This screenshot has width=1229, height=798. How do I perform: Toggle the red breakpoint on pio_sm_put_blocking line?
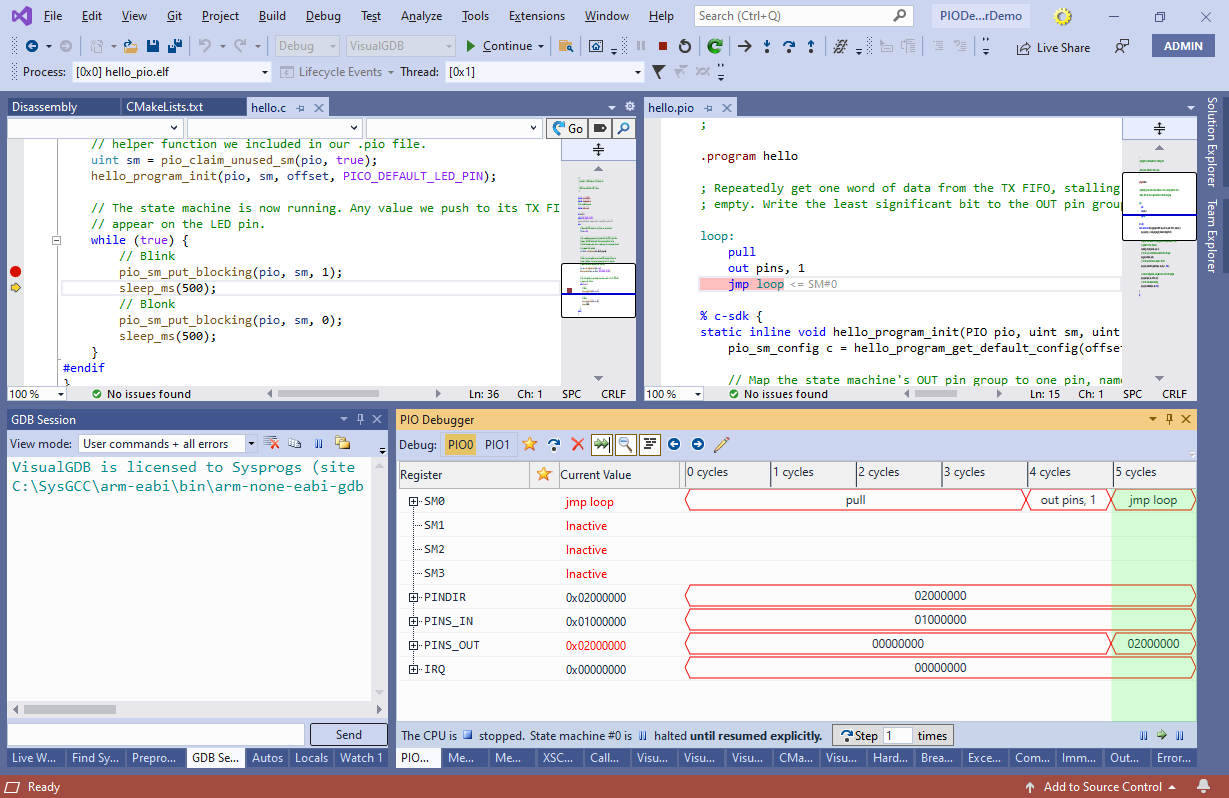15,272
